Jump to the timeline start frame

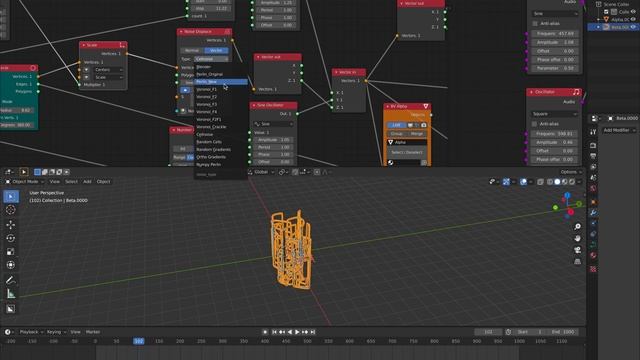pos(274,332)
